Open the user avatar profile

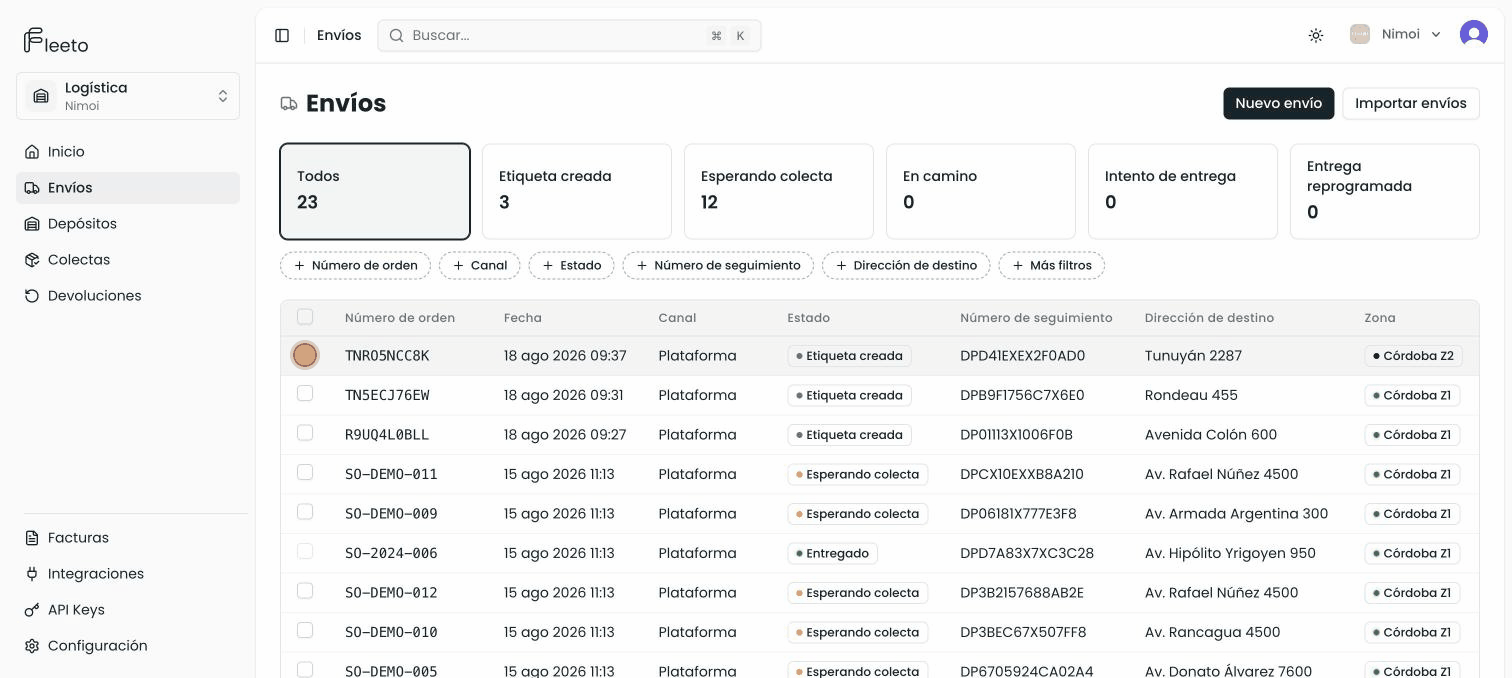point(1474,35)
